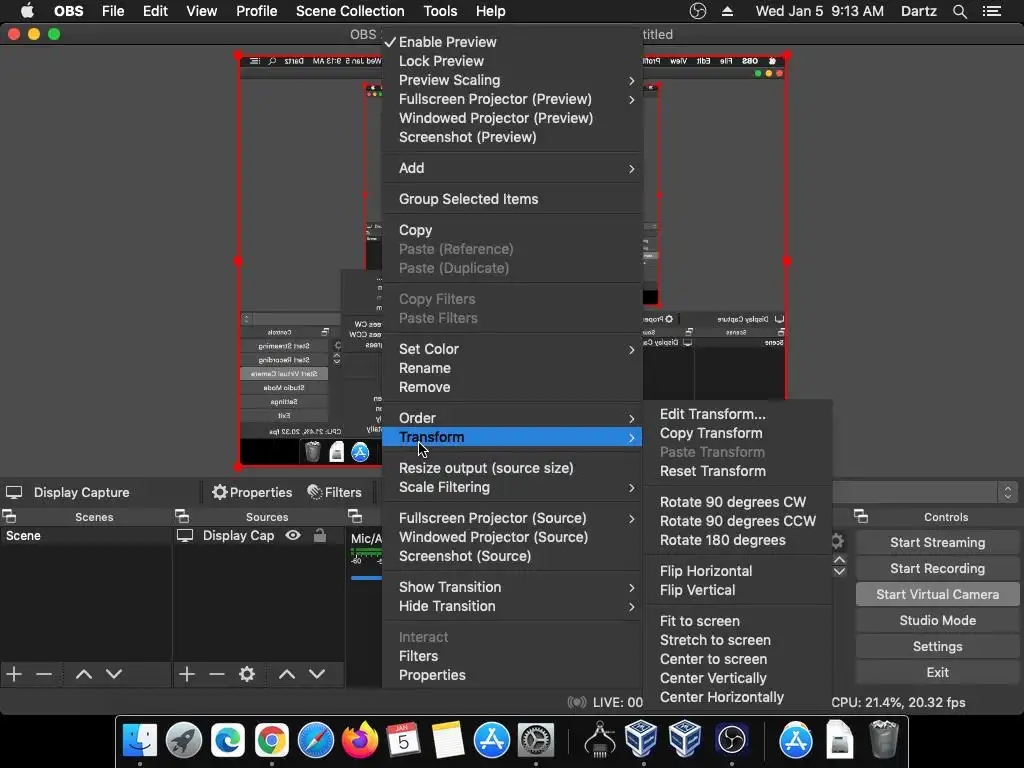This screenshot has width=1024, height=768.
Task: Expand Hide Transition submenu
Action: [512, 606]
